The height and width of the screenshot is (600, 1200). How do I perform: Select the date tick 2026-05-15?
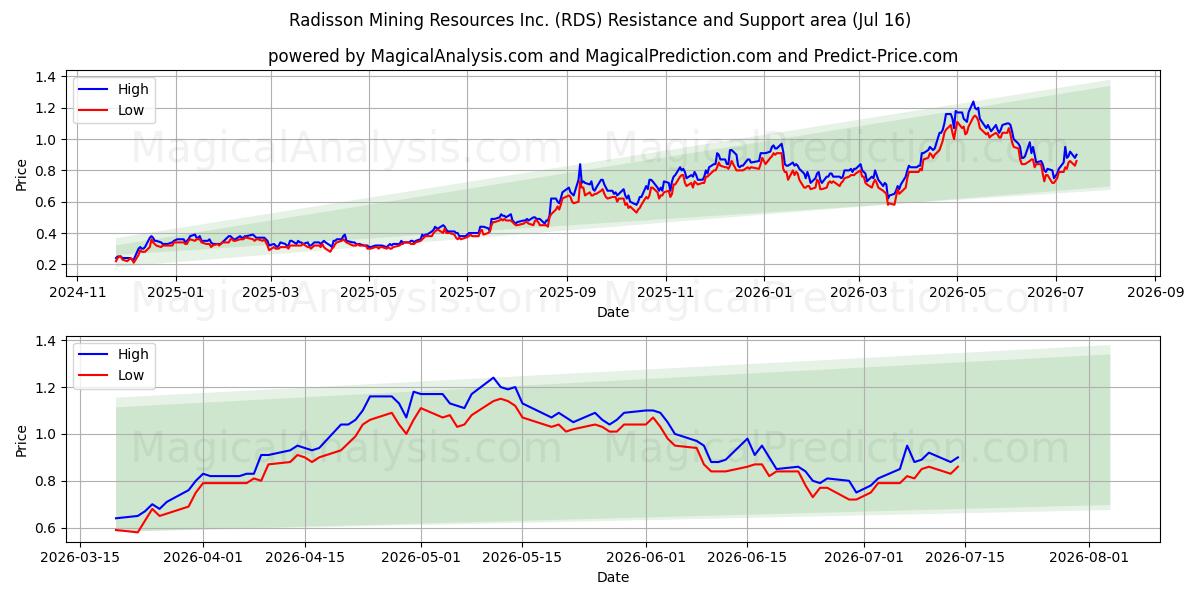pos(521,558)
